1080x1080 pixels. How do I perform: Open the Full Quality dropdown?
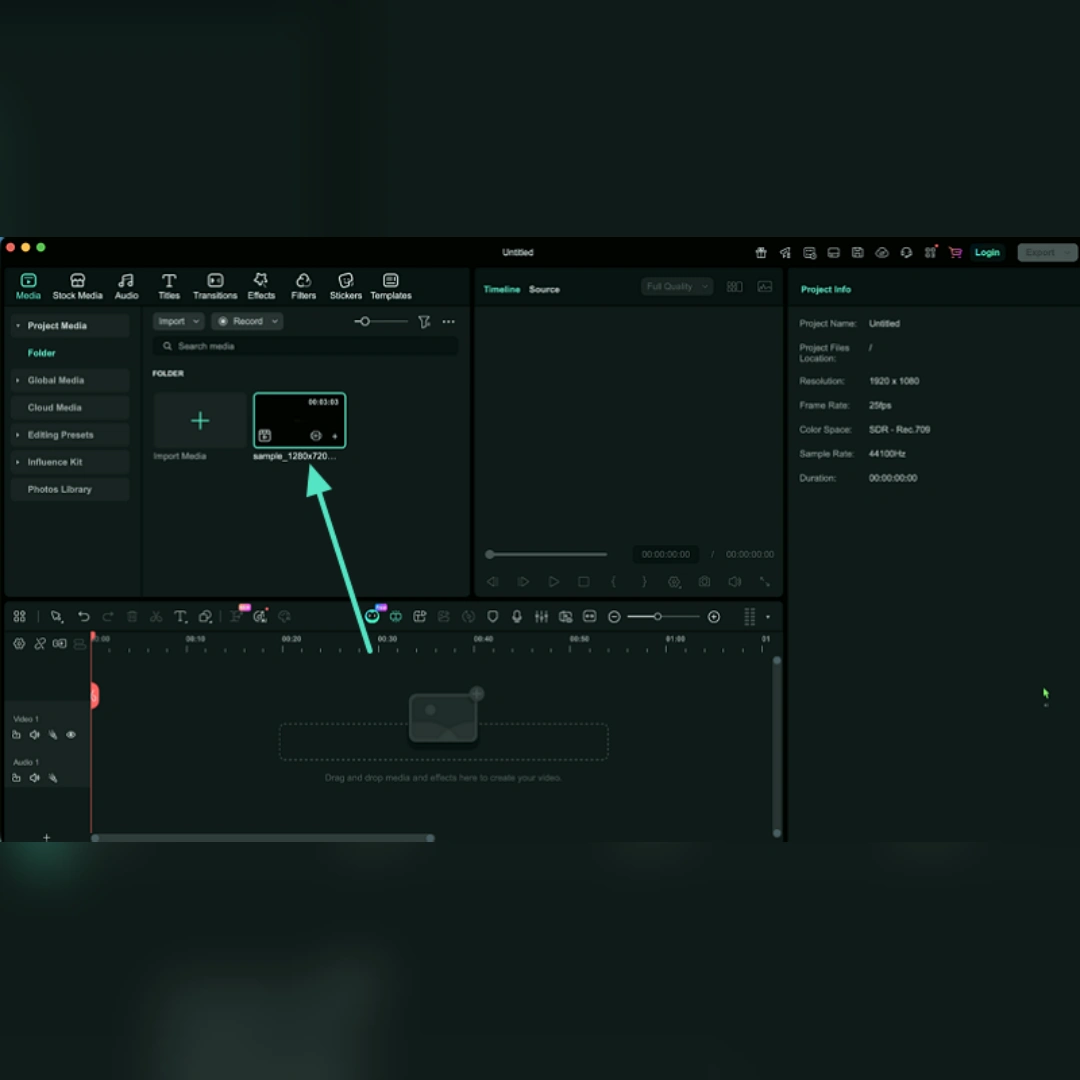(676, 287)
